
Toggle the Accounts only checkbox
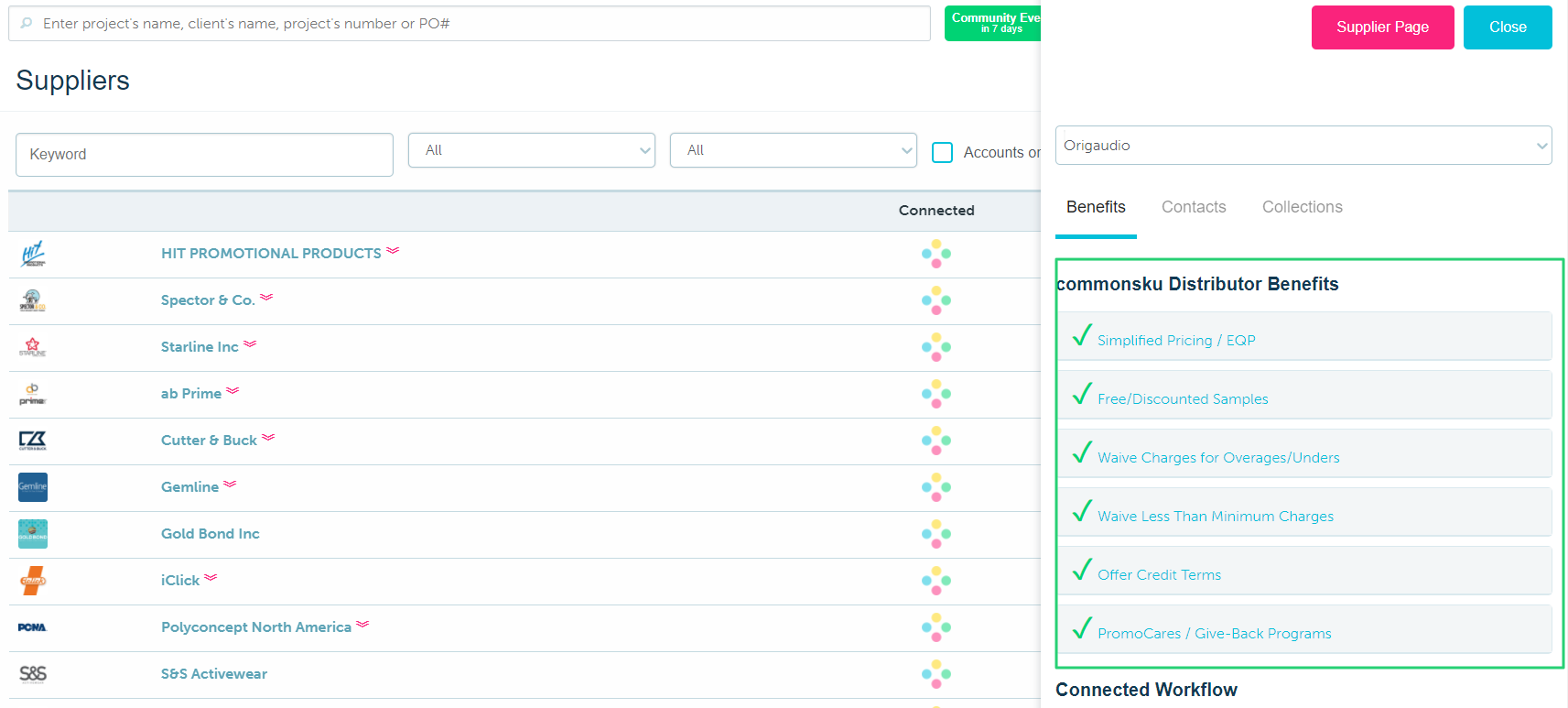coord(942,152)
